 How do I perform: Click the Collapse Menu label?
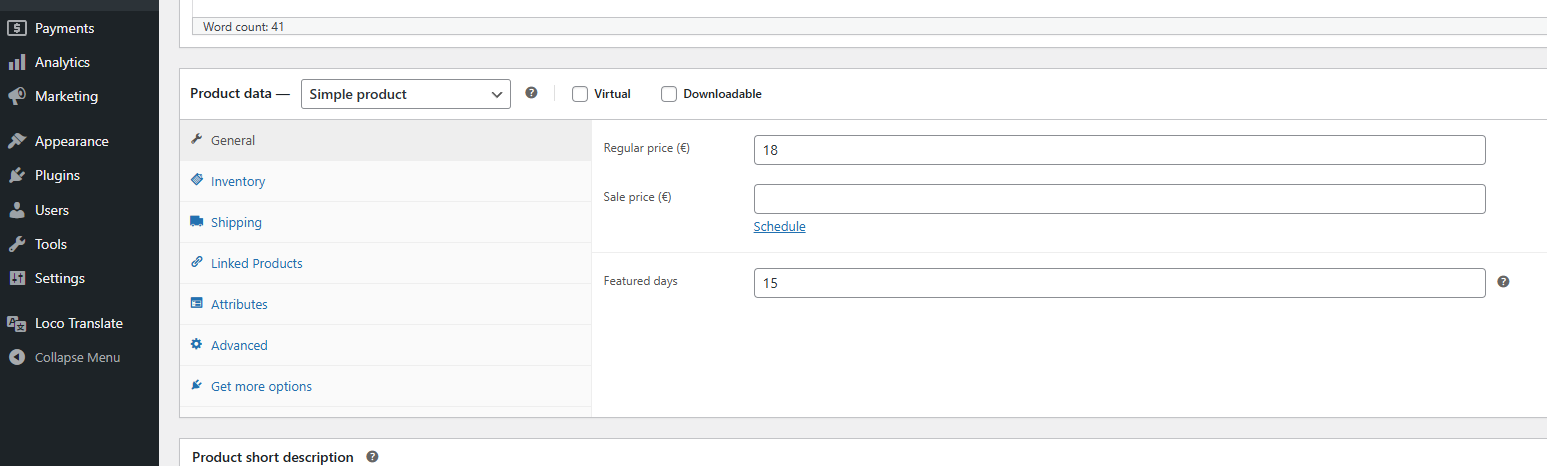coord(77,357)
